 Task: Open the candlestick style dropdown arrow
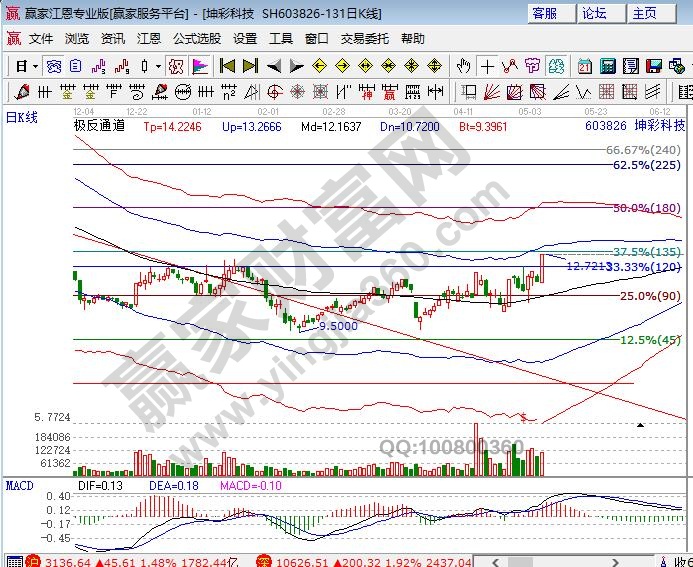158,66
